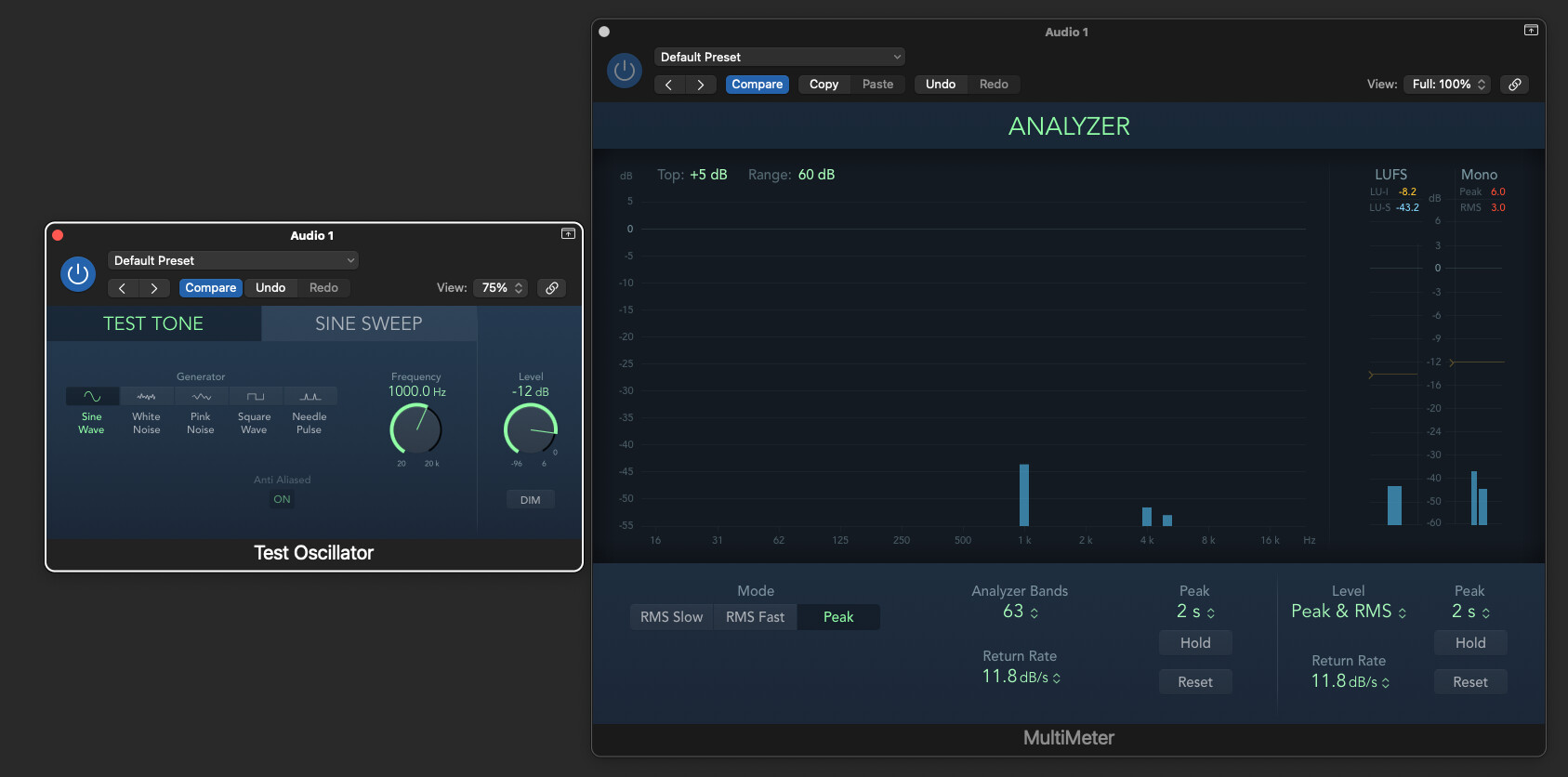Click the Level knob
This screenshot has height=777, width=1568.
[x=531, y=429]
